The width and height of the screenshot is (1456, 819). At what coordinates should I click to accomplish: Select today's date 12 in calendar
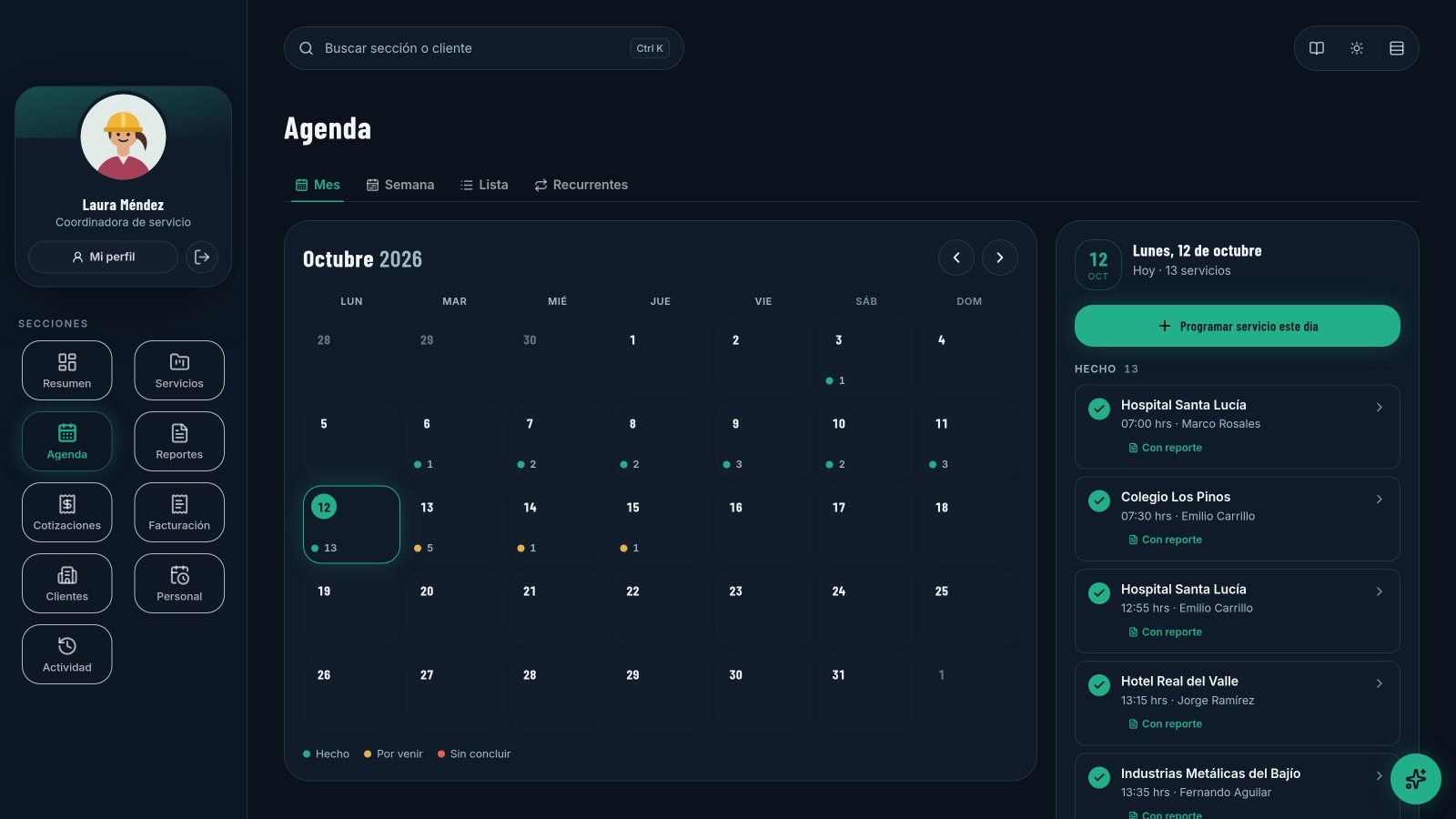[351, 525]
